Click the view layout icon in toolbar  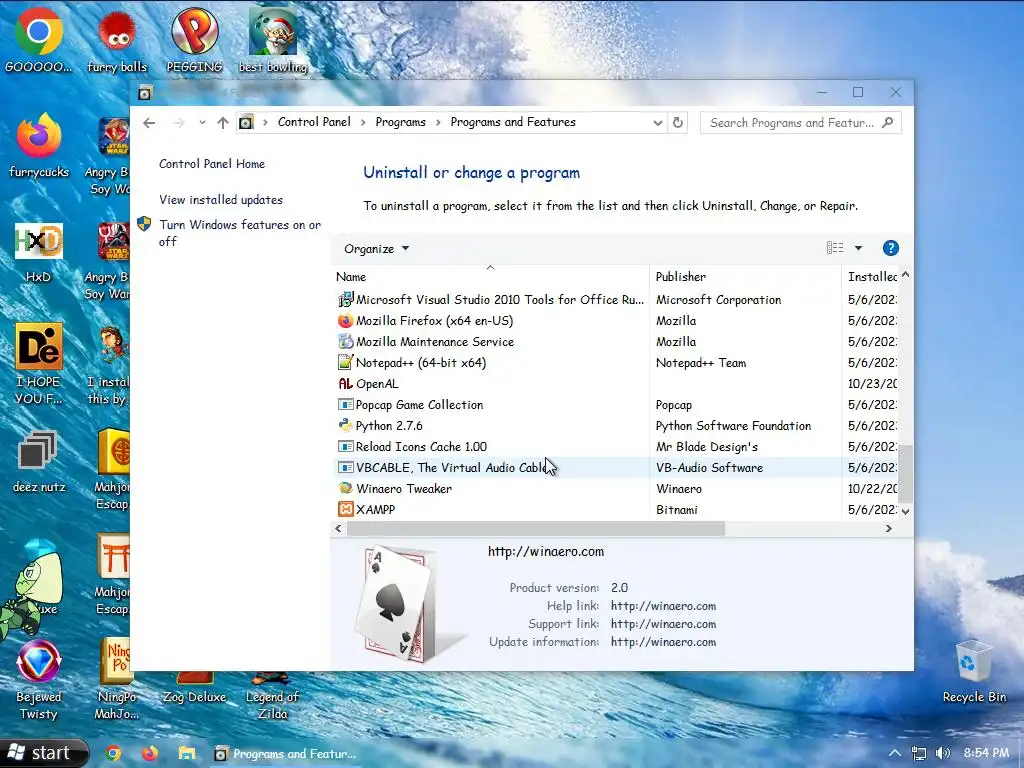pyautogui.click(x=835, y=248)
